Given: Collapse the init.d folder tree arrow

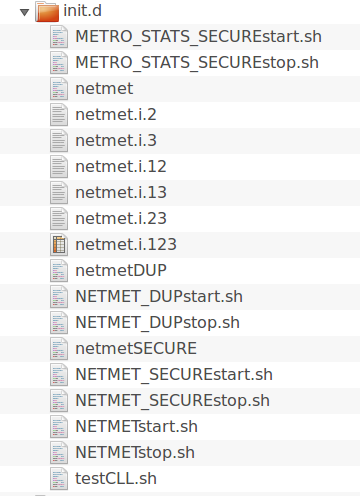Looking at the screenshot, I should coord(24,12).
